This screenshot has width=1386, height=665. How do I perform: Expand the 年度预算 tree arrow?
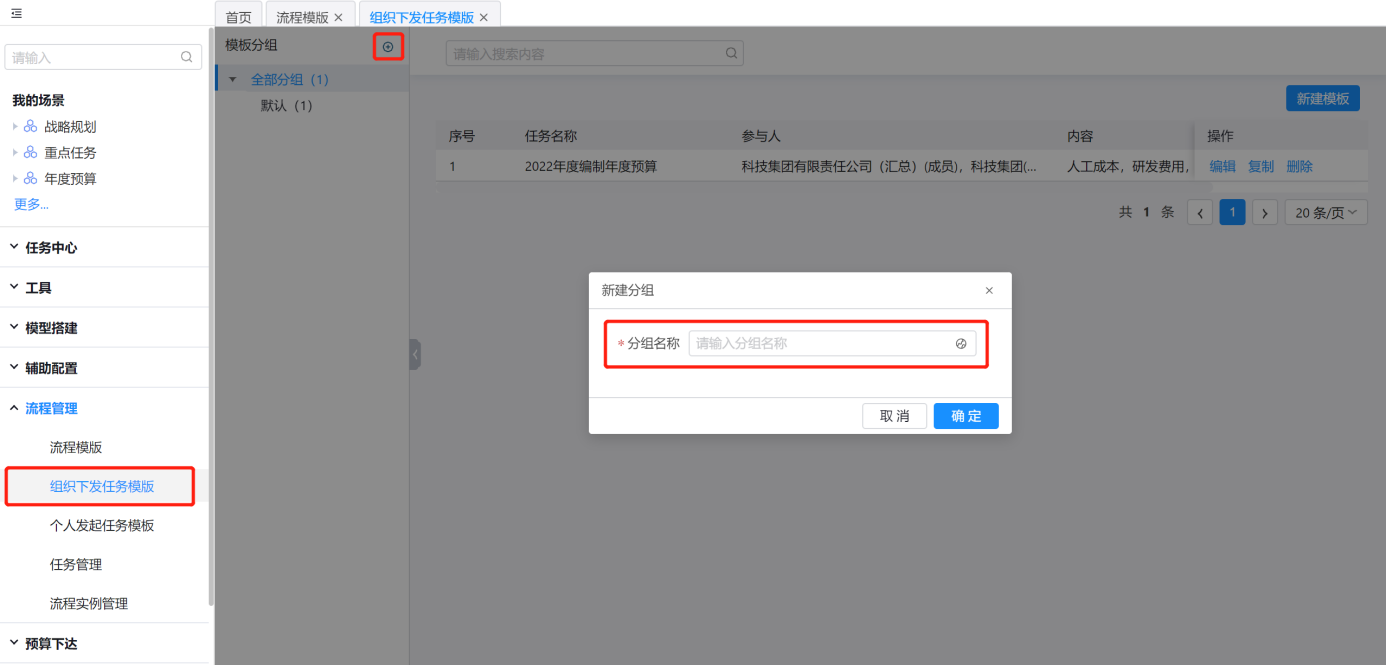[15, 179]
